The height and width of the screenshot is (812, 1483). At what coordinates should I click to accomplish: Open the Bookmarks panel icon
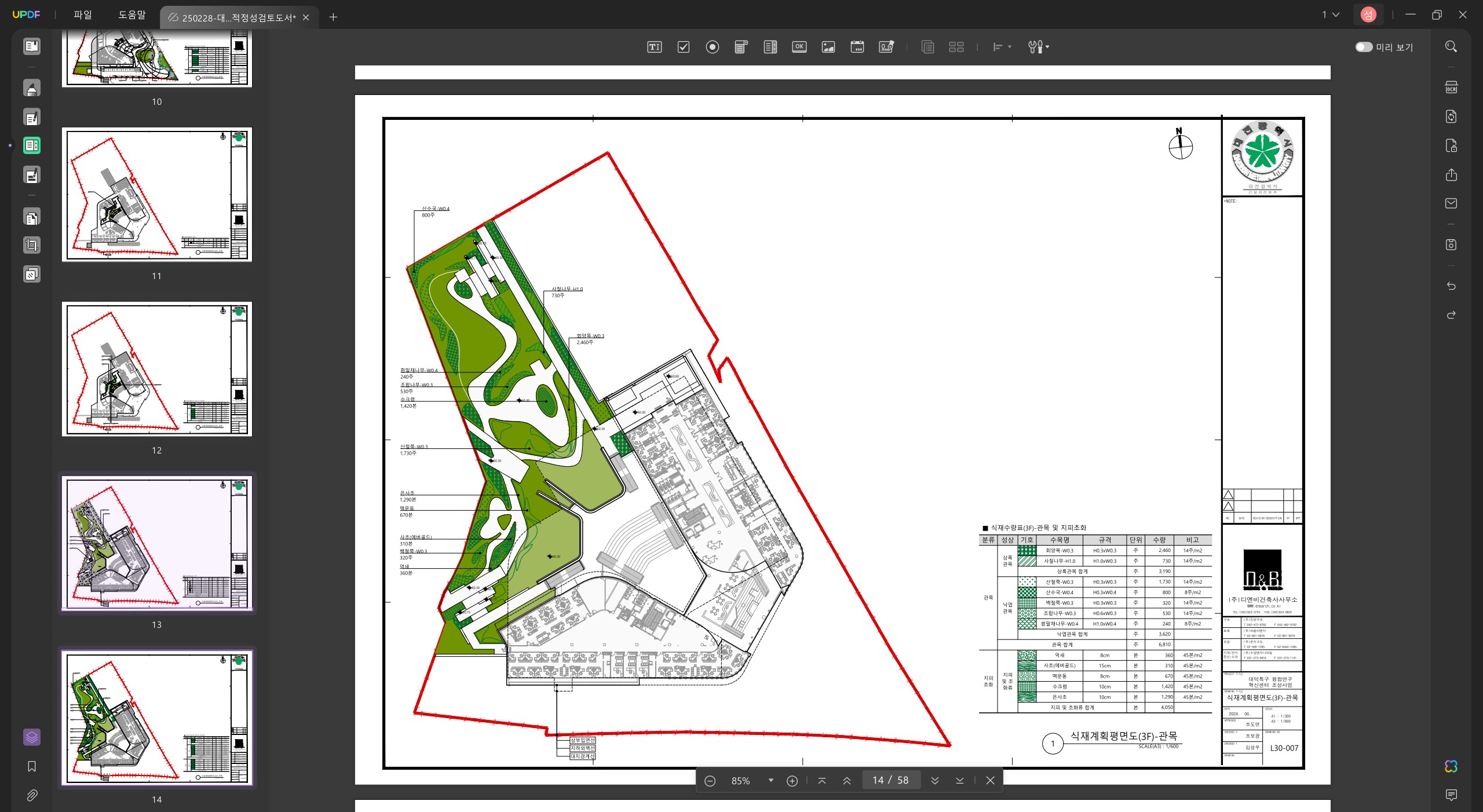(x=32, y=766)
